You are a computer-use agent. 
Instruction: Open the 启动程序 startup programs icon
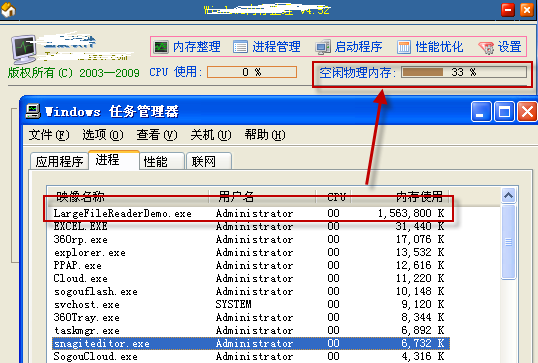[x=323, y=47]
